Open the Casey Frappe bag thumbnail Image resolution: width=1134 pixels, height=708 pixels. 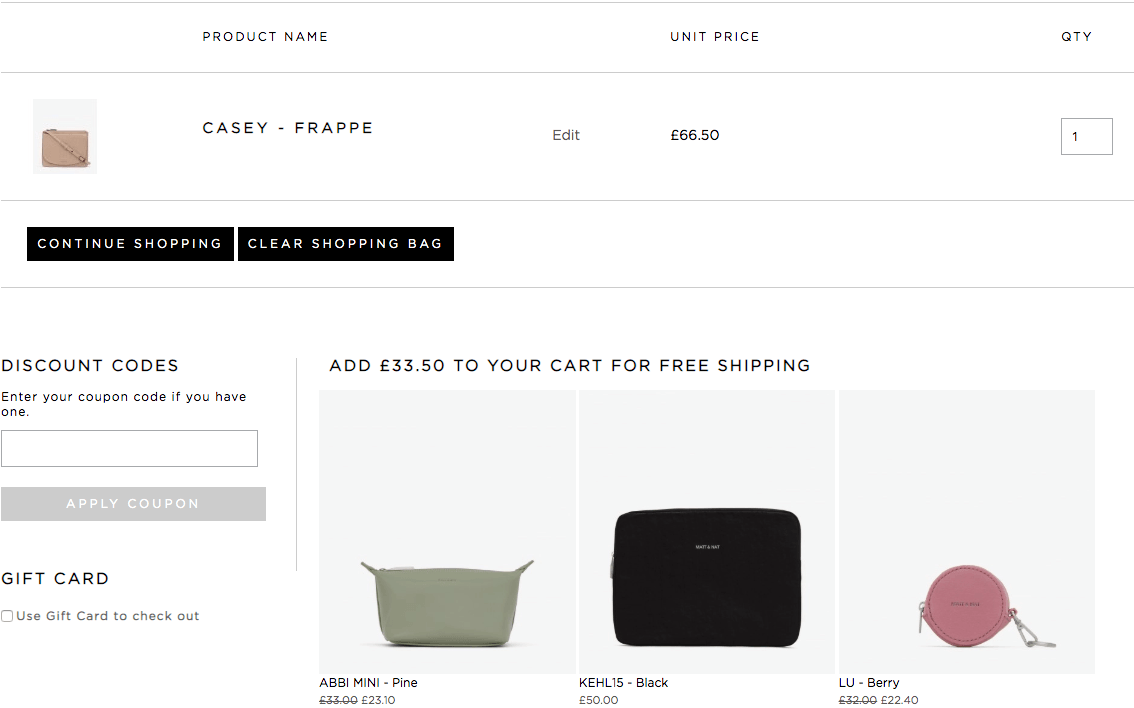click(65, 136)
